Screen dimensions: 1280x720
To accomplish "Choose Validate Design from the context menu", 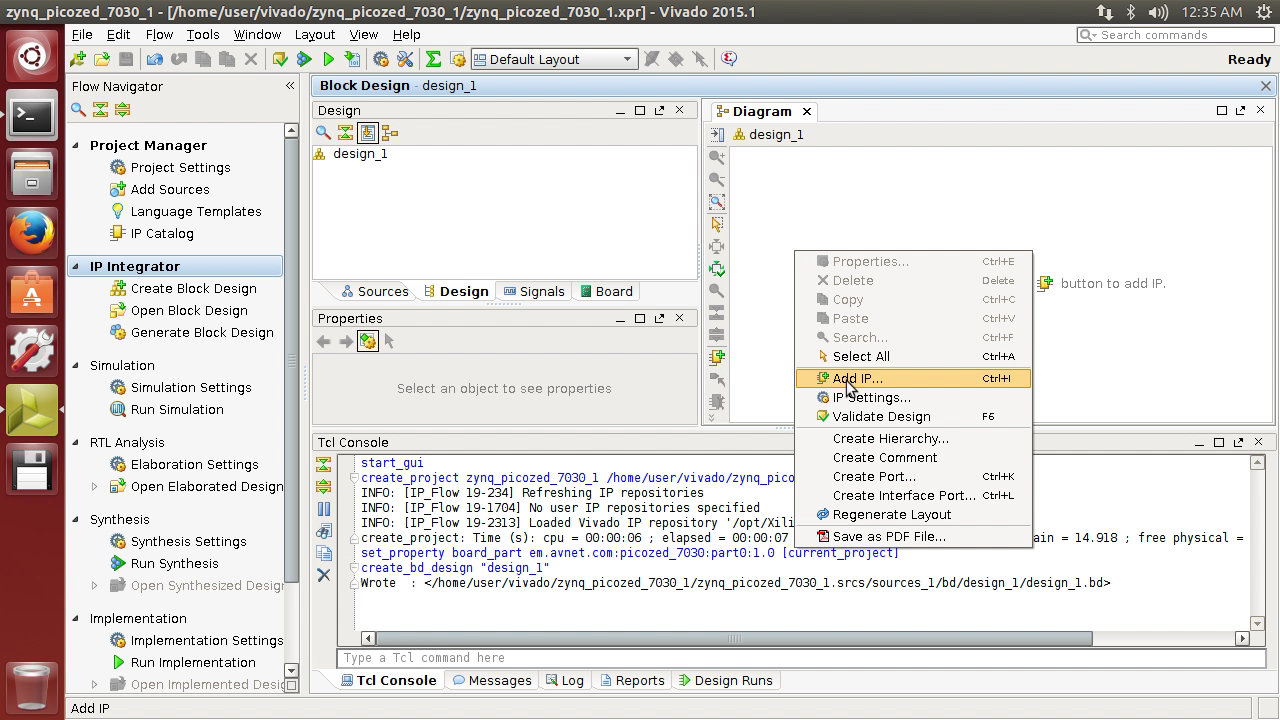I will 912,416.
